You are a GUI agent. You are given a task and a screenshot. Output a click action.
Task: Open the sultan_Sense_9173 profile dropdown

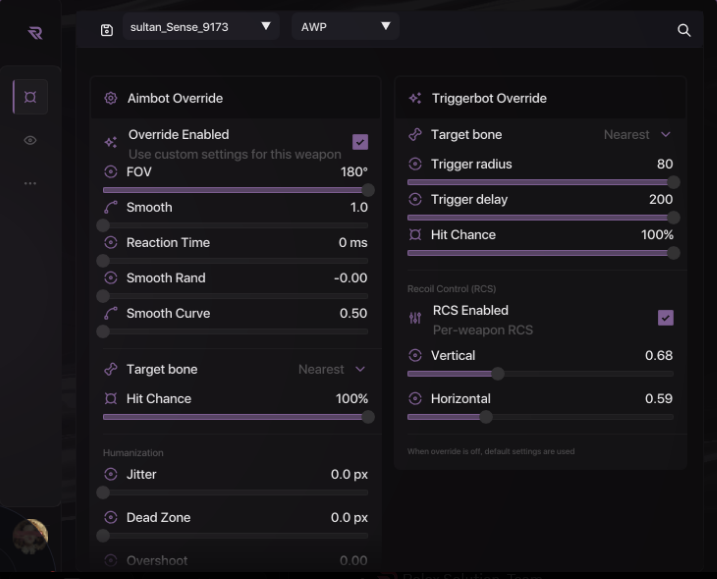pyautogui.click(x=201, y=27)
